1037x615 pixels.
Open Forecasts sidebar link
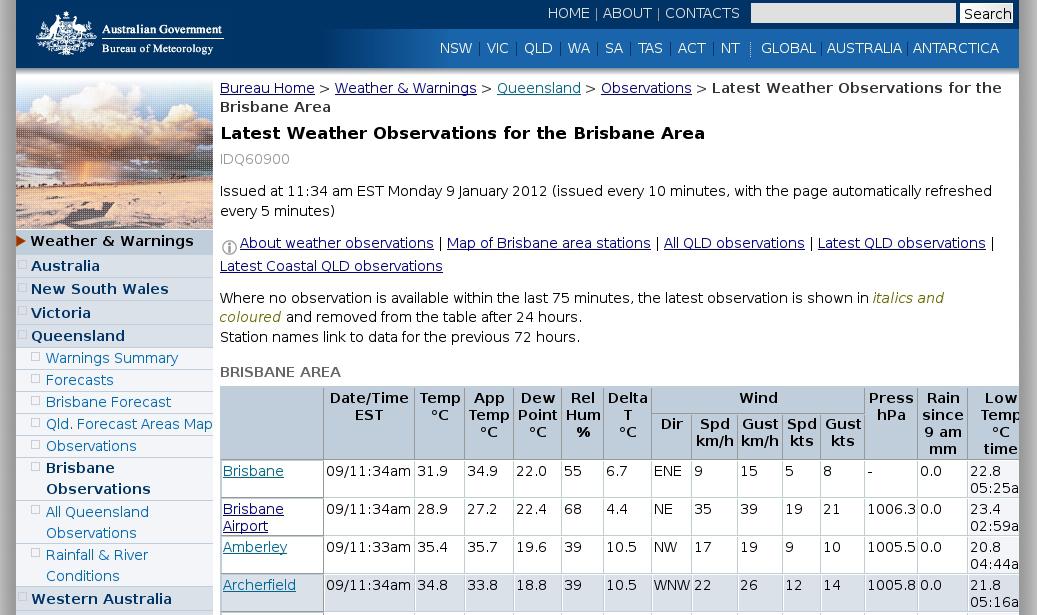[x=79, y=380]
